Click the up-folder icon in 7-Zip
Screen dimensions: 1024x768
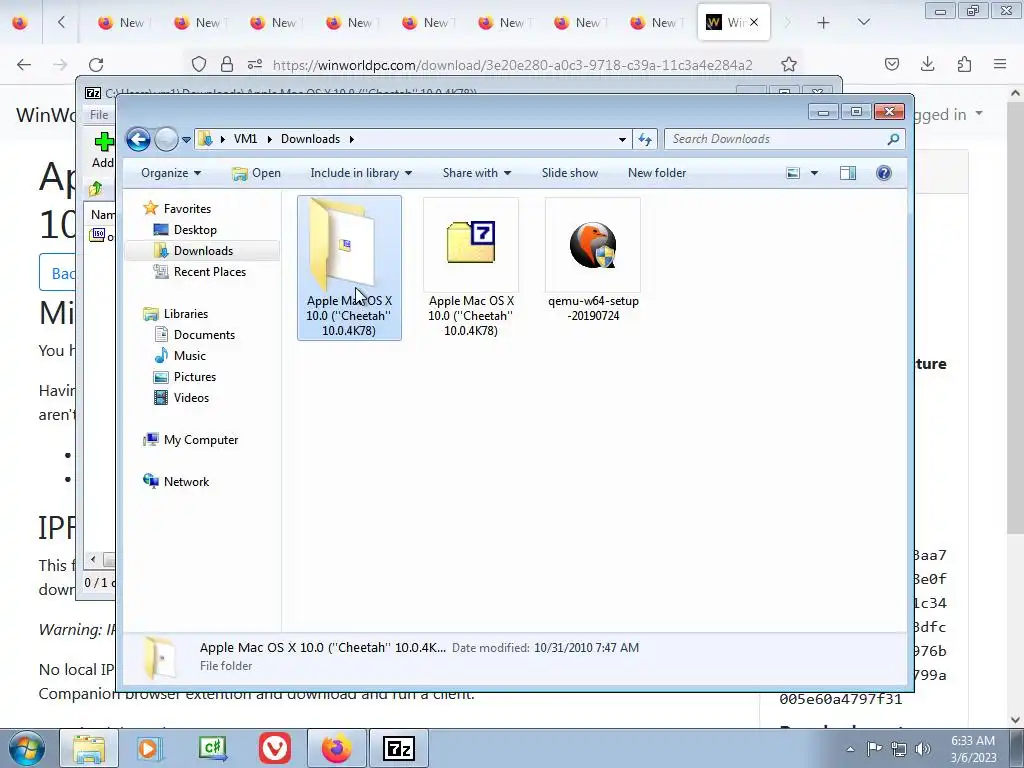point(96,189)
